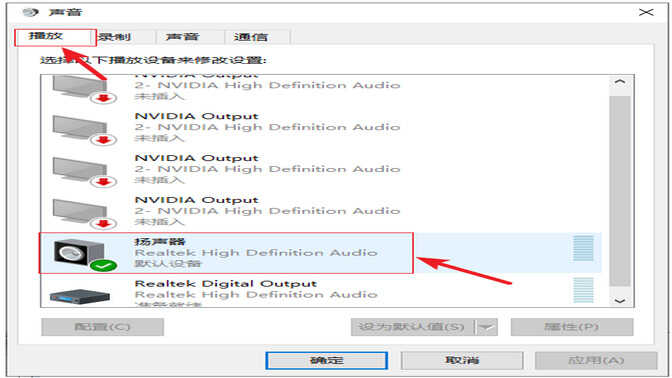Click the 取消 button
This screenshot has height=378, width=672.
click(462, 360)
